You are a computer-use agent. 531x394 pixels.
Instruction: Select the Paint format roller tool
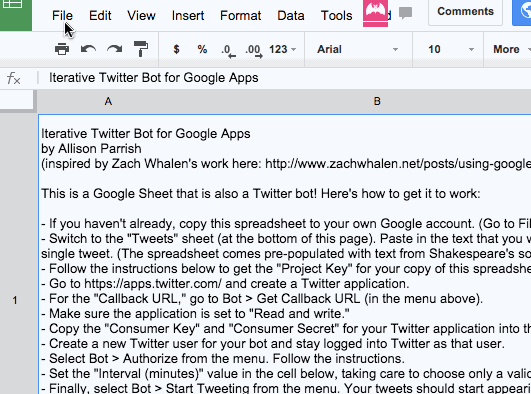(x=141, y=49)
